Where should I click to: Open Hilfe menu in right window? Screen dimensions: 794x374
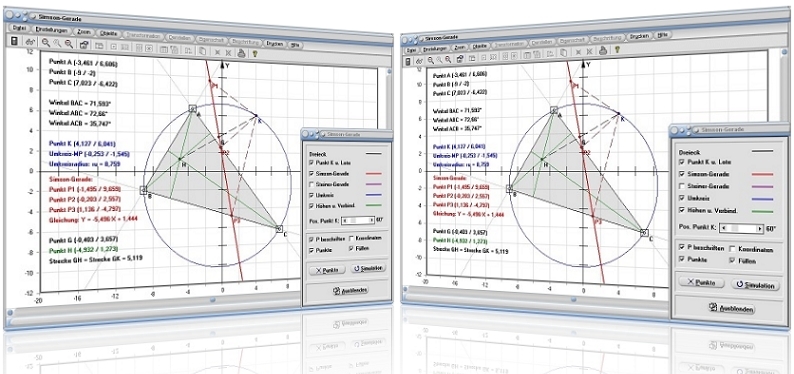(x=661, y=35)
